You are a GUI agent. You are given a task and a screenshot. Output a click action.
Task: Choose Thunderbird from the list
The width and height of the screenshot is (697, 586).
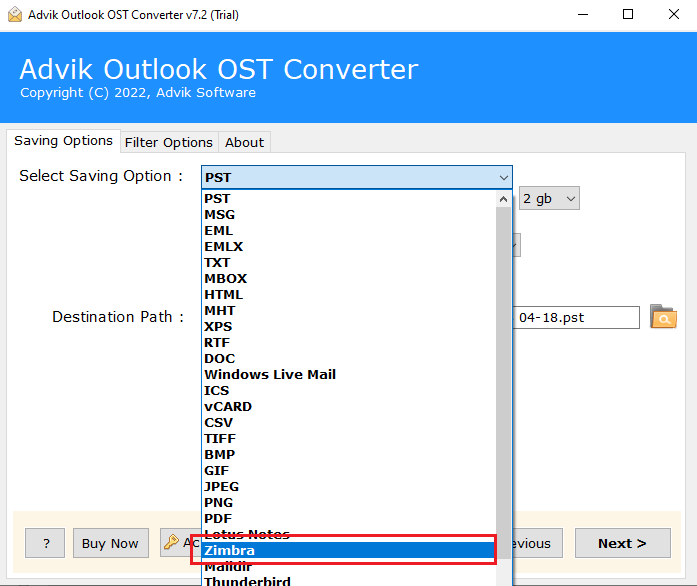pos(348,581)
